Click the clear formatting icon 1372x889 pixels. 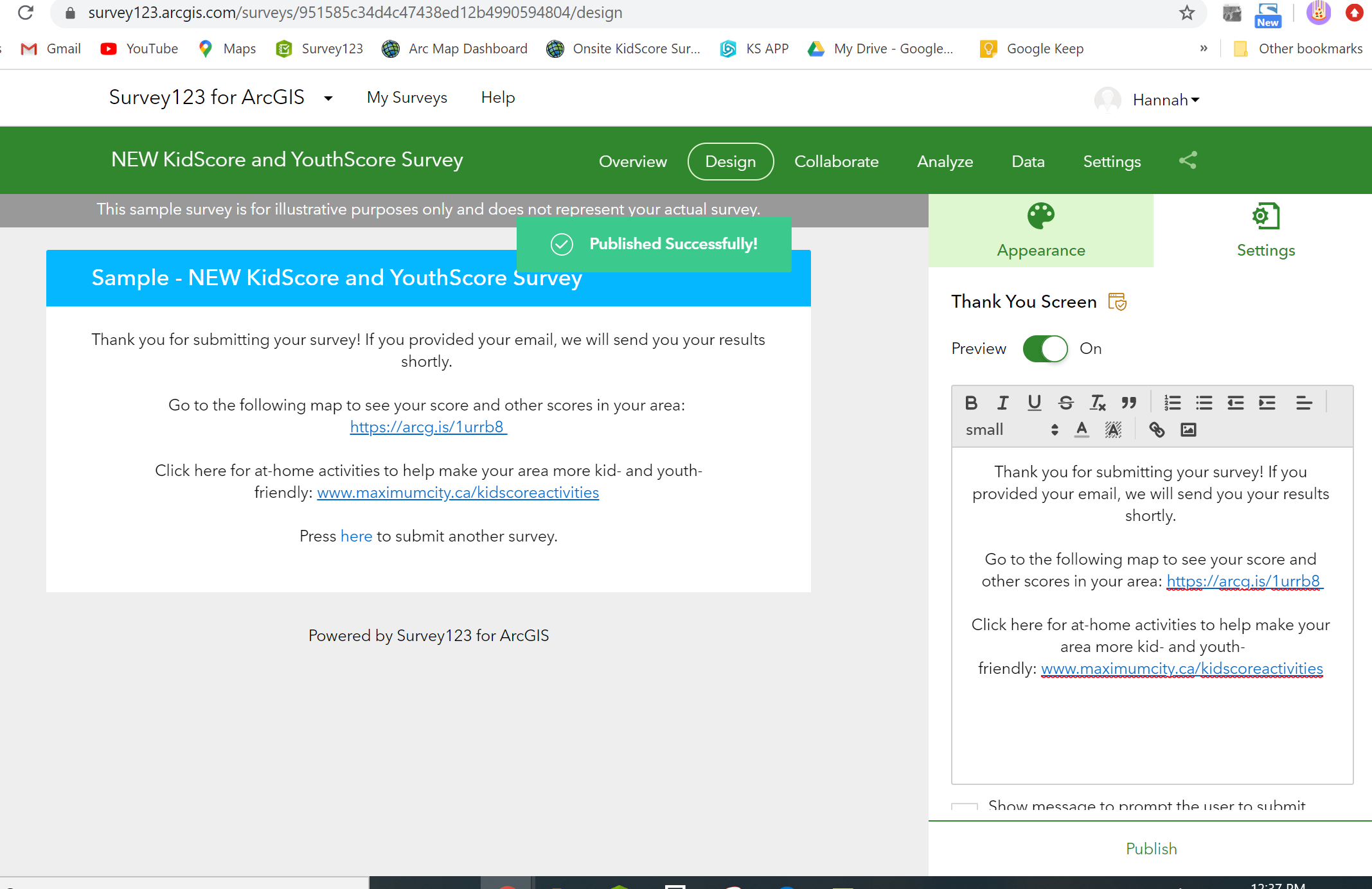[1097, 403]
